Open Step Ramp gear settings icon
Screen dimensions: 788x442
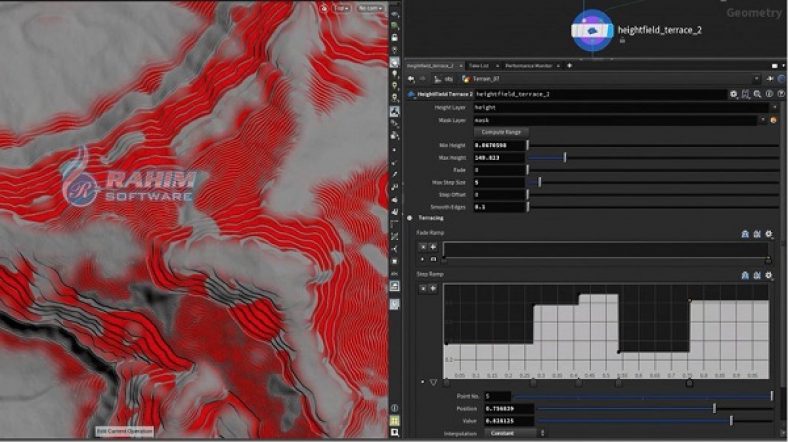[769, 274]
